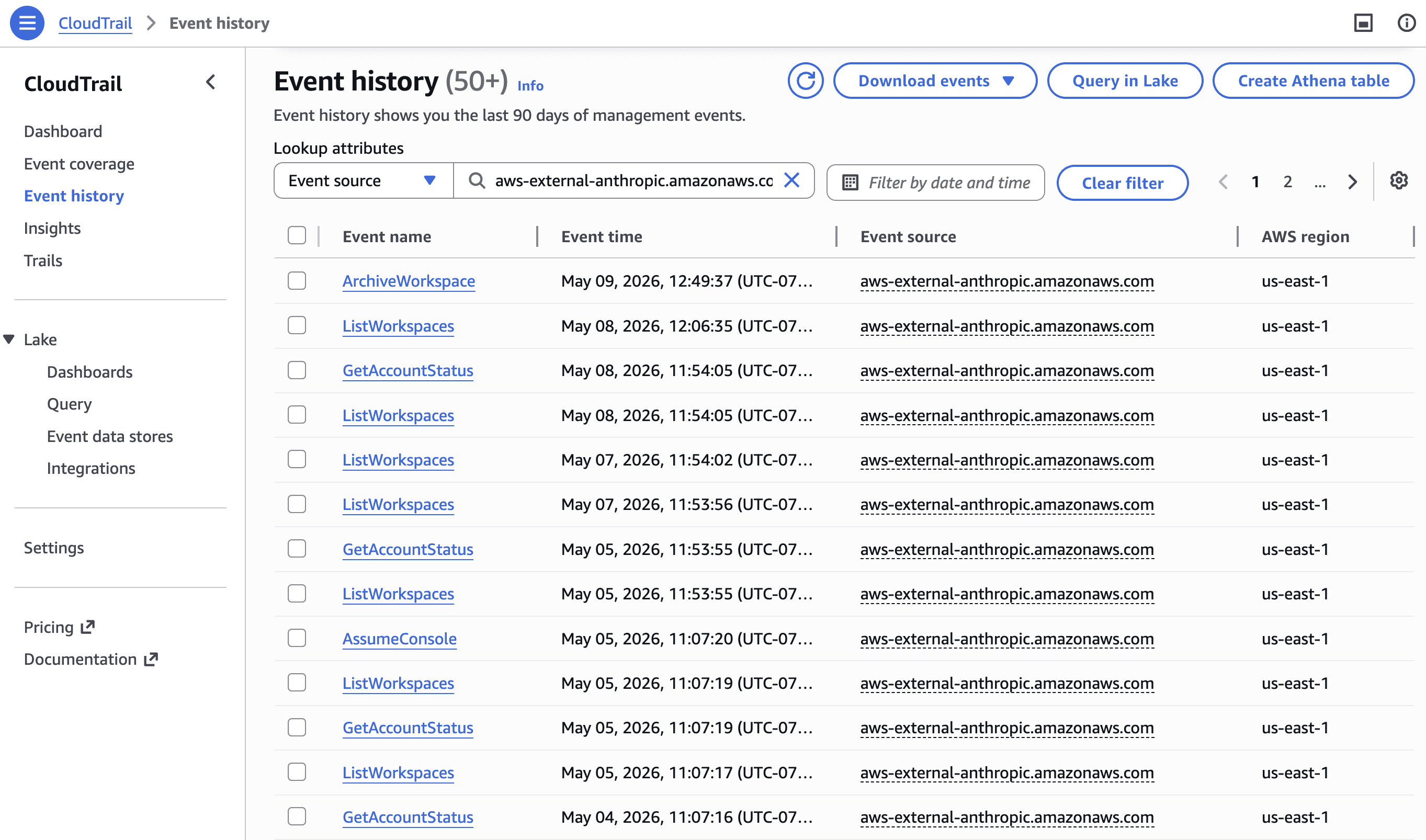The width and height of the screenshot is (1426, 840).
Task: Open Insights in sidebar
Action: [x=52, y=228]
